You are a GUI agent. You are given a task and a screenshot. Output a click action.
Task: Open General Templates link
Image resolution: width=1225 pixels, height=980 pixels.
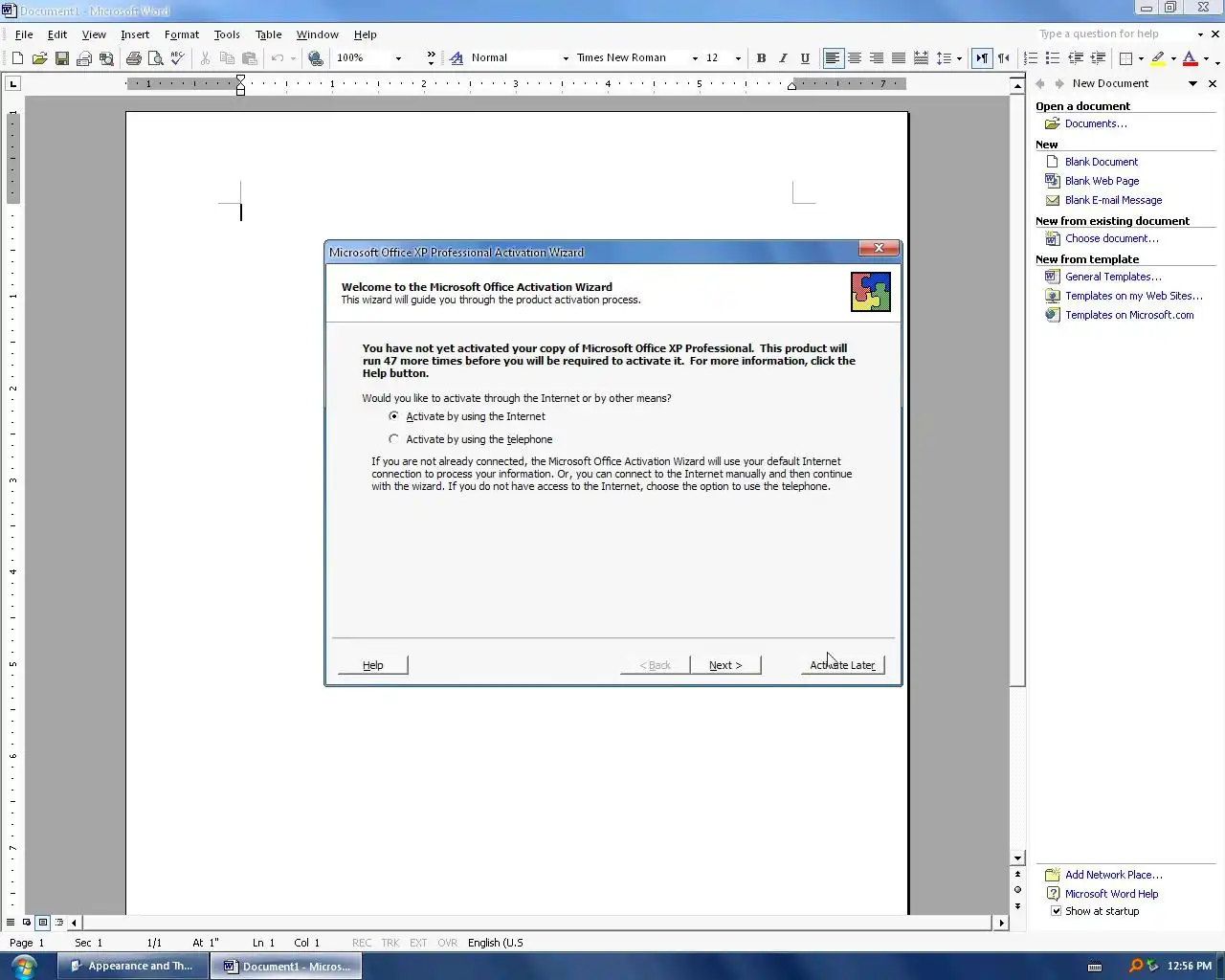[x=1113, y=277]
